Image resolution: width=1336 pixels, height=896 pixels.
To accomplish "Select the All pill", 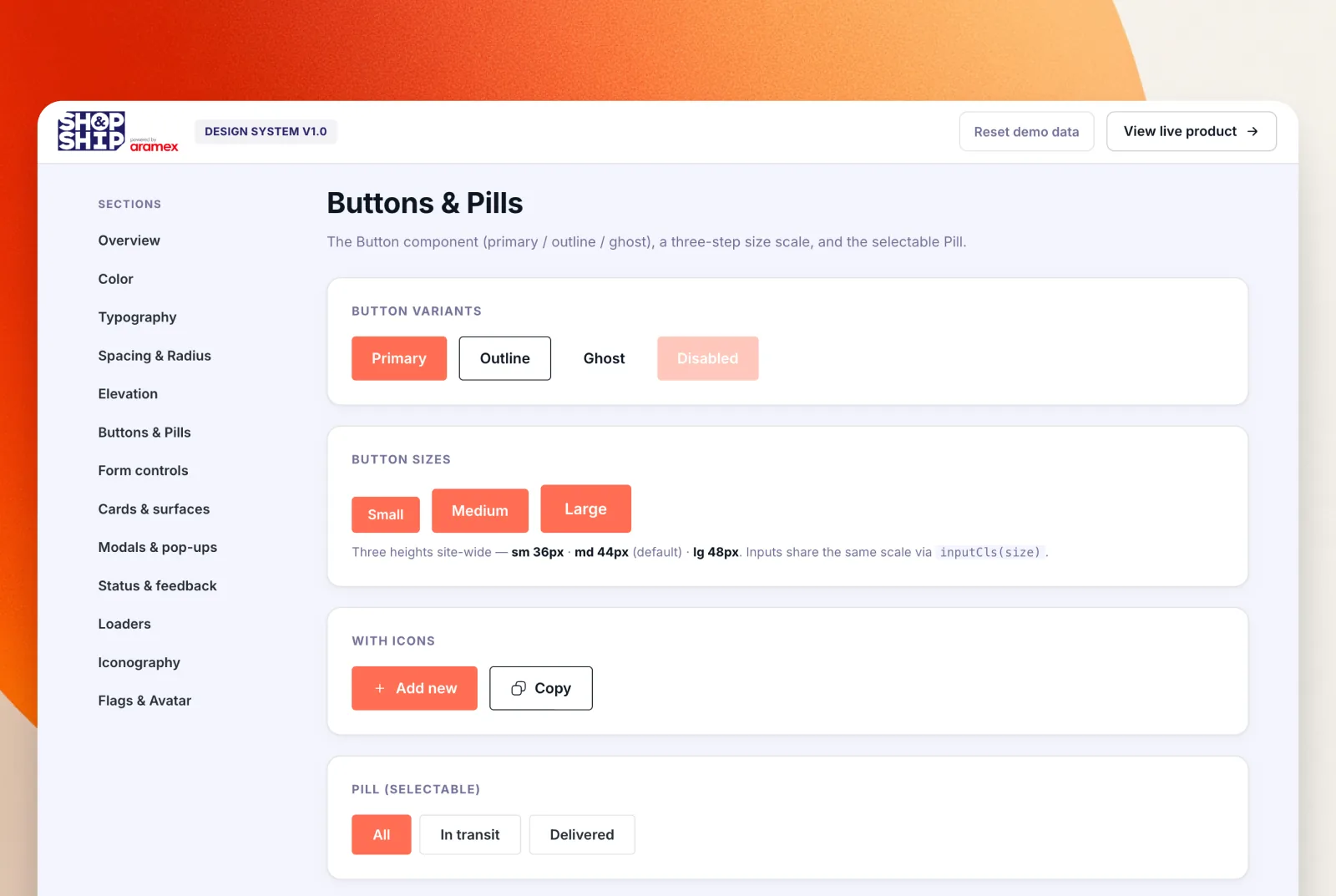I will click(382, 834).
